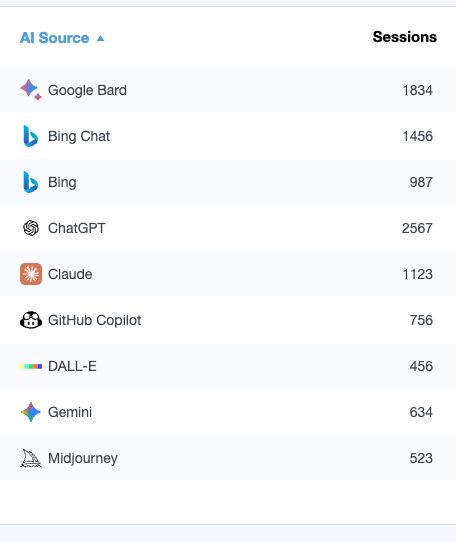Click the Bing Chat logo icon
456x542 pixels.
click(x=30, y=136)
